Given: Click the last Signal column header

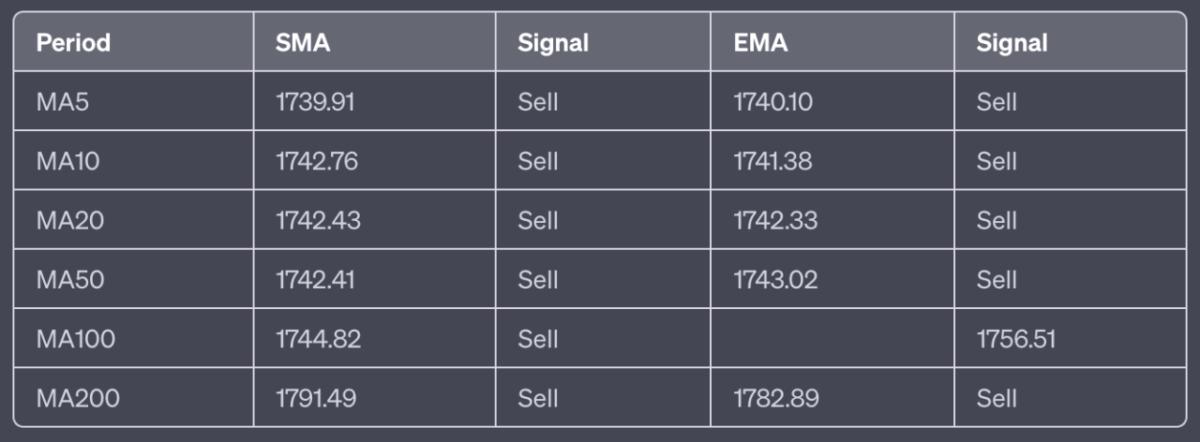Looking at the screenshot, I should [x=1012, y=43].
